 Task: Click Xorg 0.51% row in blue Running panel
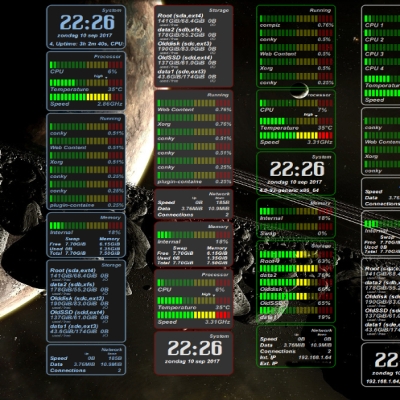86,158
